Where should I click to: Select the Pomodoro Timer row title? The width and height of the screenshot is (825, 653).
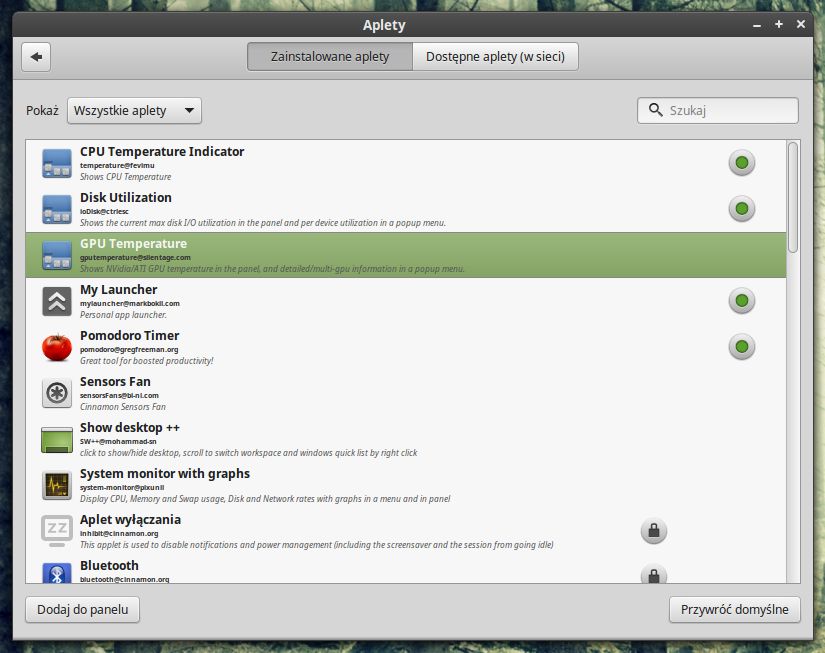pyautogui.click(x=129, y=335)
